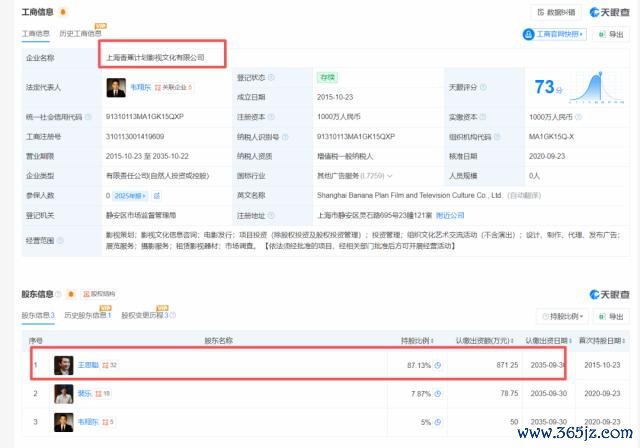Image resolution: width=640 pixels, height=448 pixels.
Task: Click the green 存续 status badge
Action: (327, 78)
